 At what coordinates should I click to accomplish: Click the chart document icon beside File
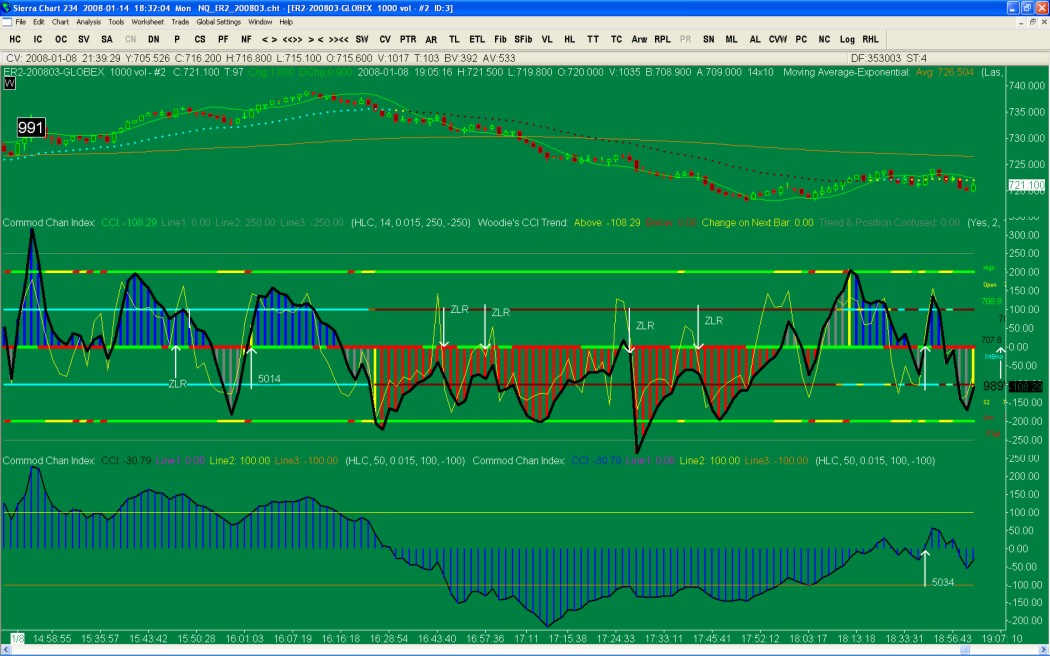pos(7,22)
